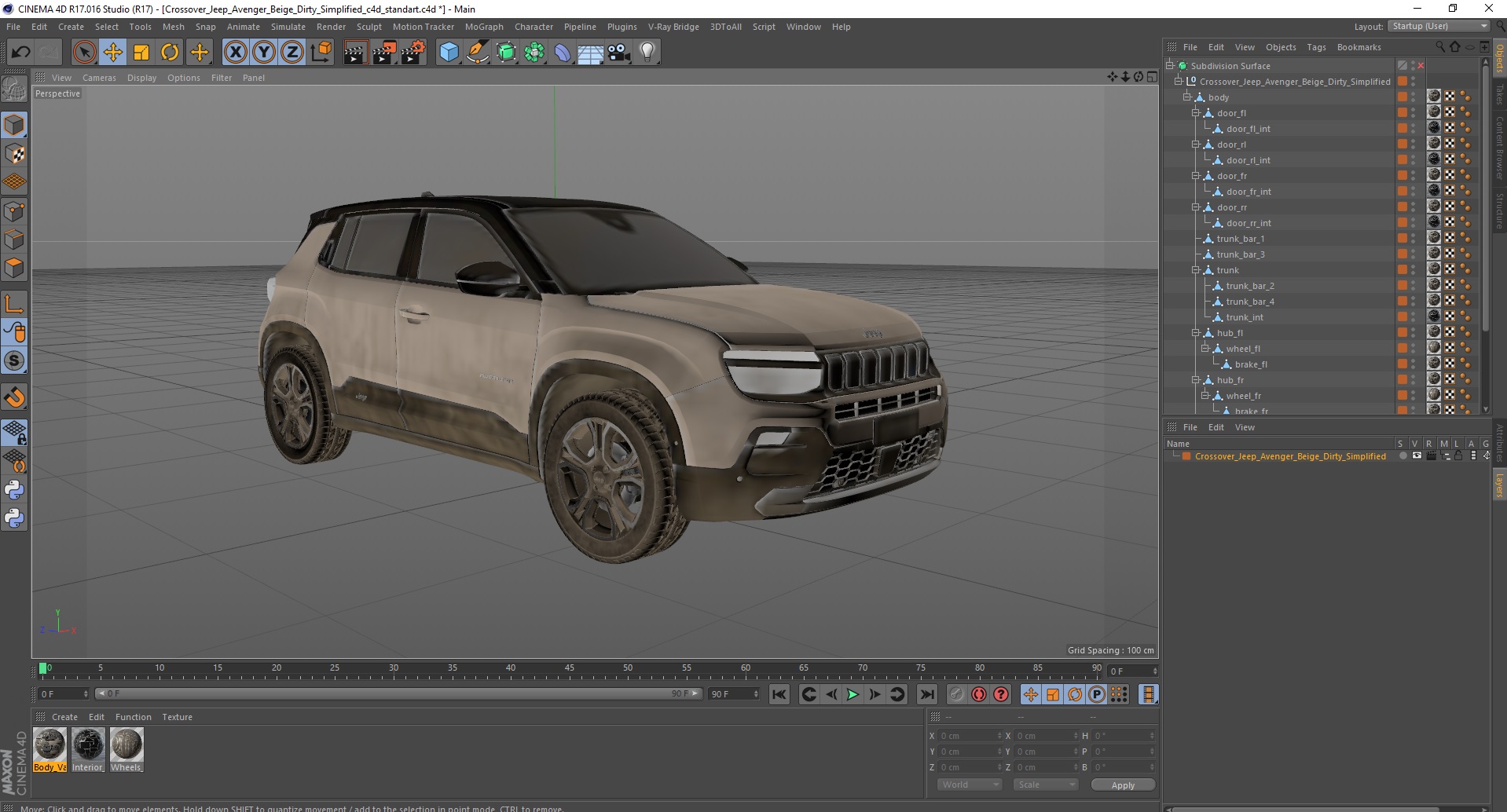Render to Picture Viewer
This screenshot has height=812, width=1507.
pos(384,53)
